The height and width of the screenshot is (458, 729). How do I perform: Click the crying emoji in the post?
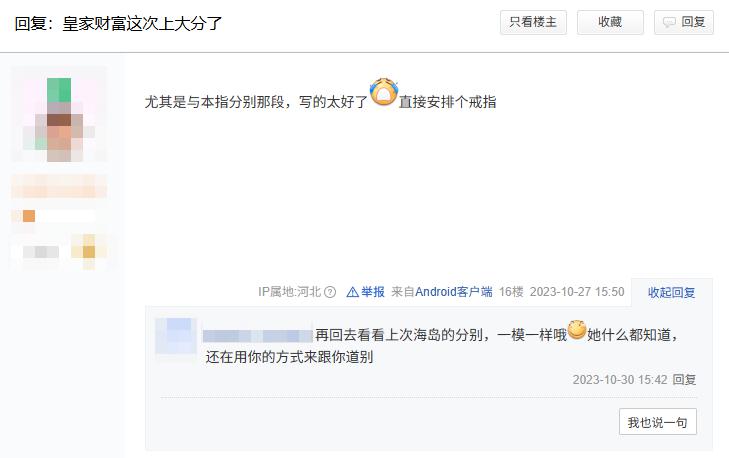click(x=384, y=92)
